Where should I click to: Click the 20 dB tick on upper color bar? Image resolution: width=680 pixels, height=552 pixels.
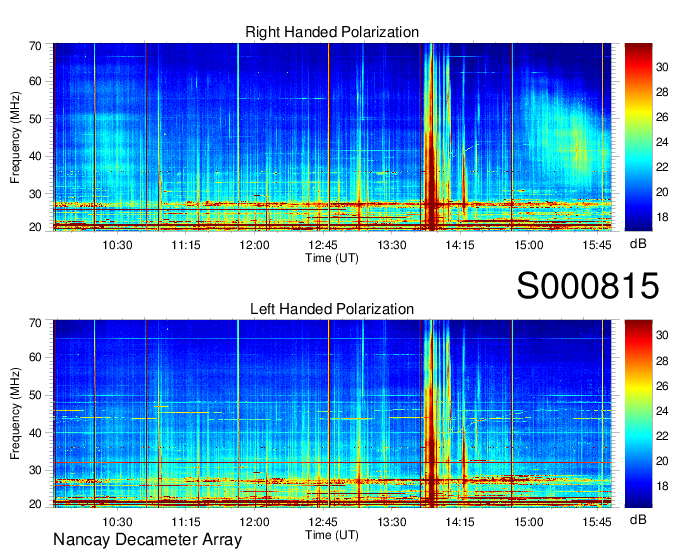tap(662, 192)
